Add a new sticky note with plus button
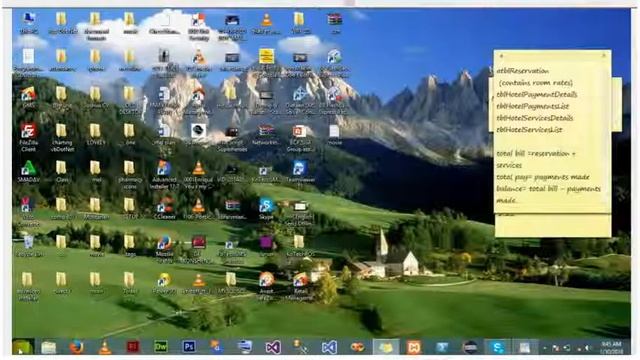Image resolution: width=640 pixels, height=360 pixels. [x=501, y=56]
